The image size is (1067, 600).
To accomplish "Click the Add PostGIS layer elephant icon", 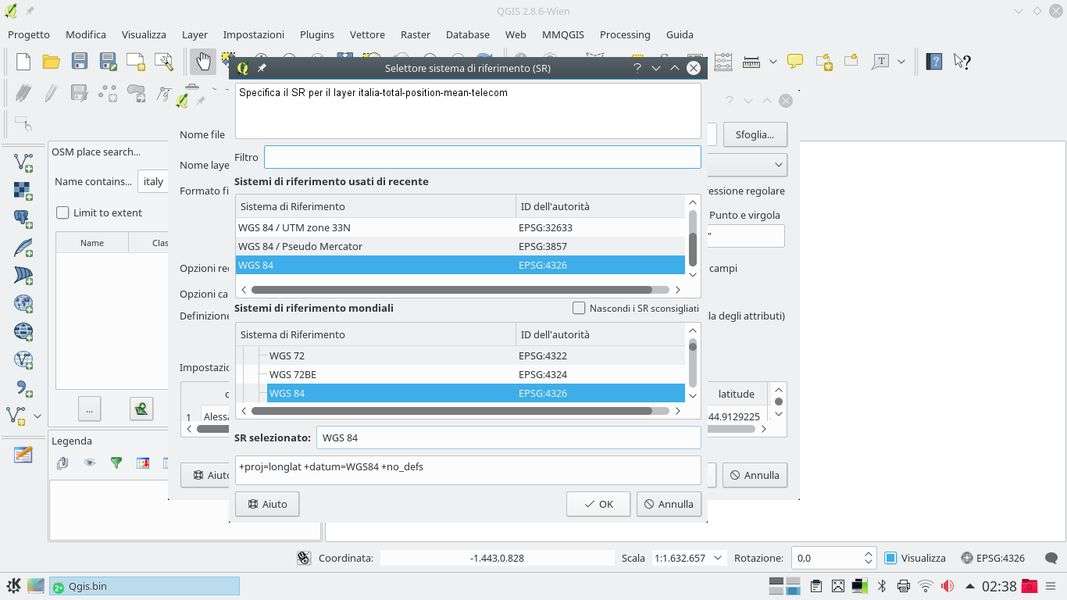I will click(22, 219).
